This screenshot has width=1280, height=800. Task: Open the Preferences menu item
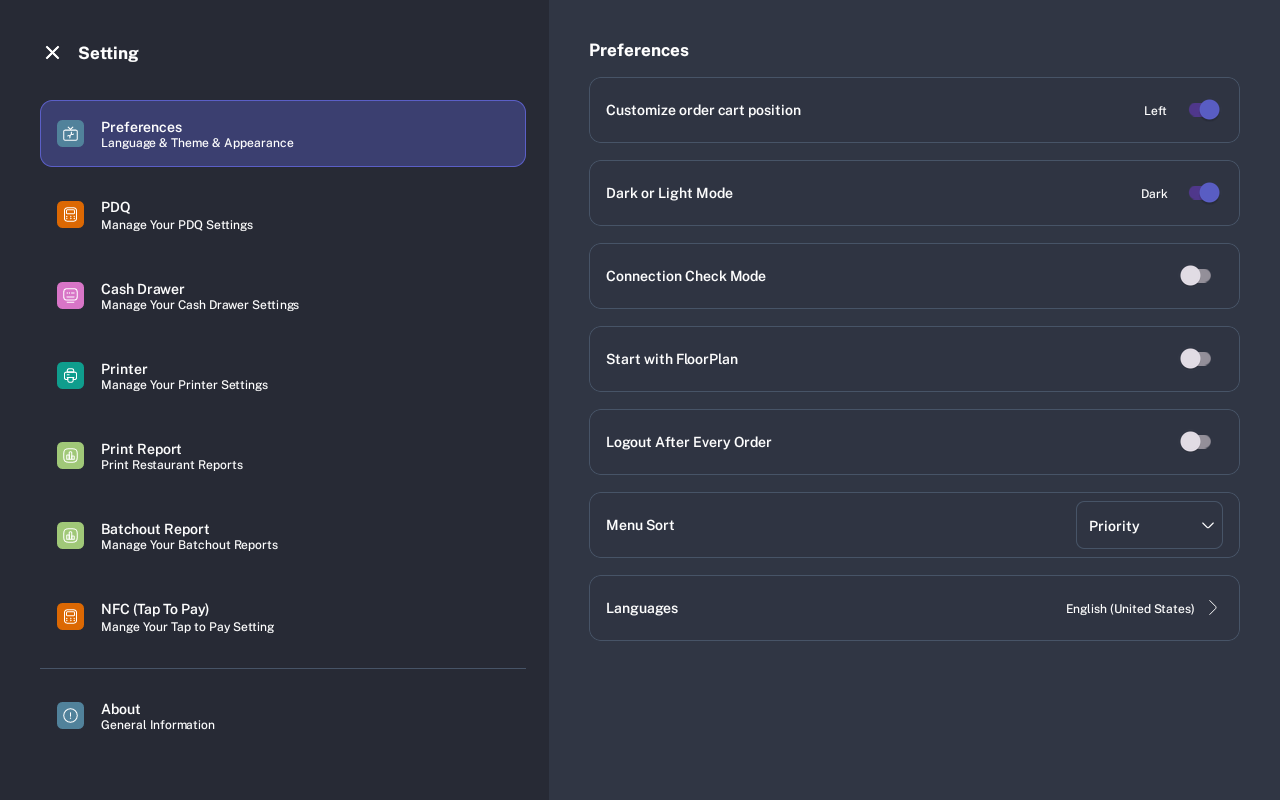[283, 133]
